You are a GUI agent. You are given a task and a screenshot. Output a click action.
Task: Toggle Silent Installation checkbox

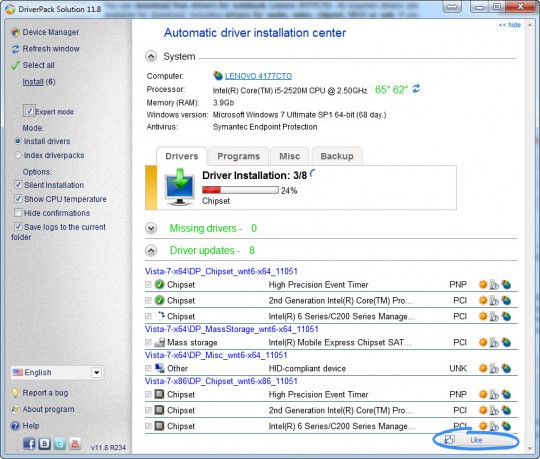18,185
